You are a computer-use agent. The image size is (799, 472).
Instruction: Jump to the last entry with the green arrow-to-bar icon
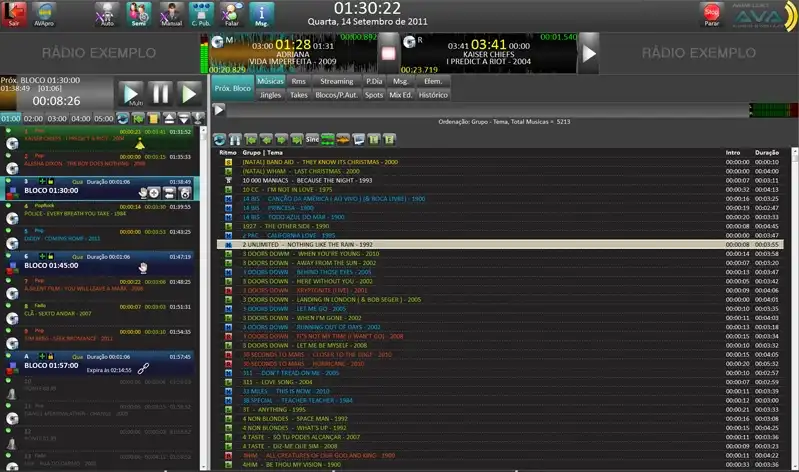pos(297,140)
